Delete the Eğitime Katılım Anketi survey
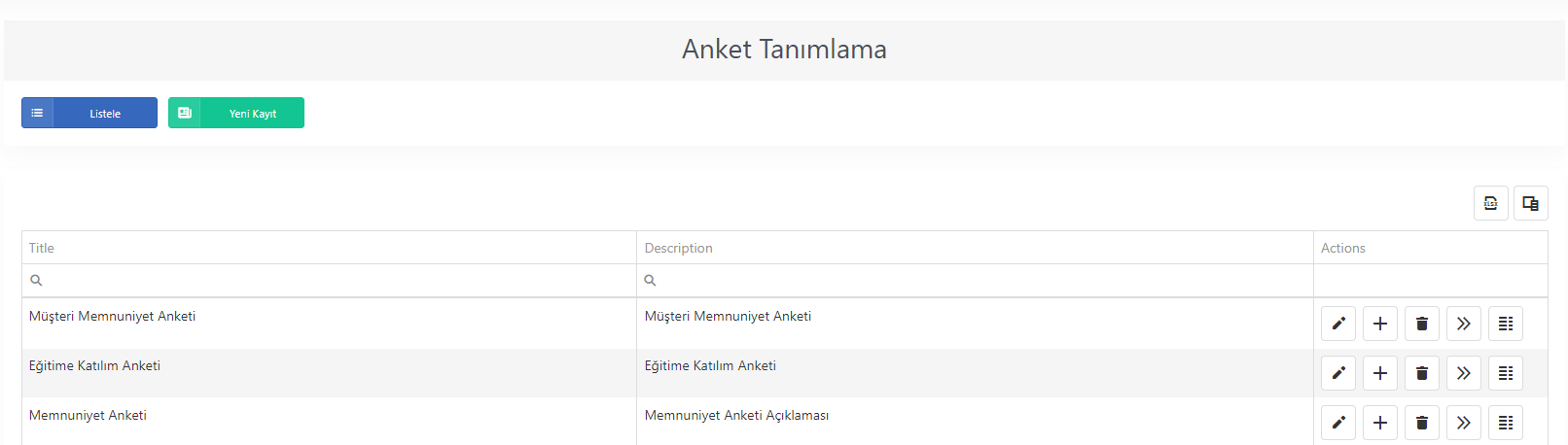Image resolution: width=1568 pixels, height=445 pixels. pyautogui.click(x=1422, y=373)
